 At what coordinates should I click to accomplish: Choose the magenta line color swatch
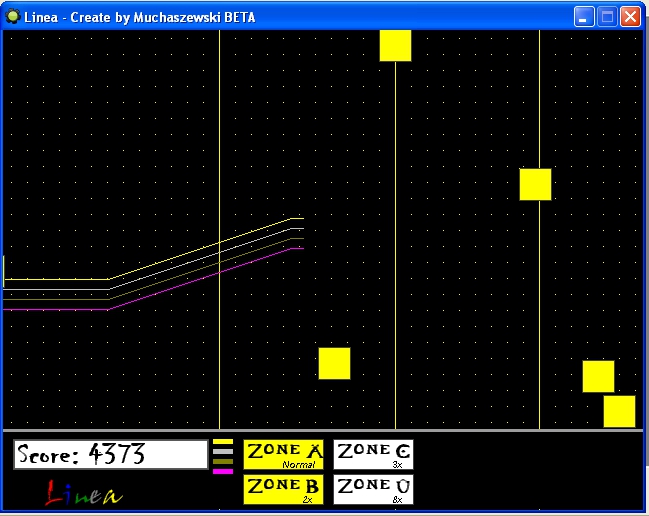[x=223, y=471]
